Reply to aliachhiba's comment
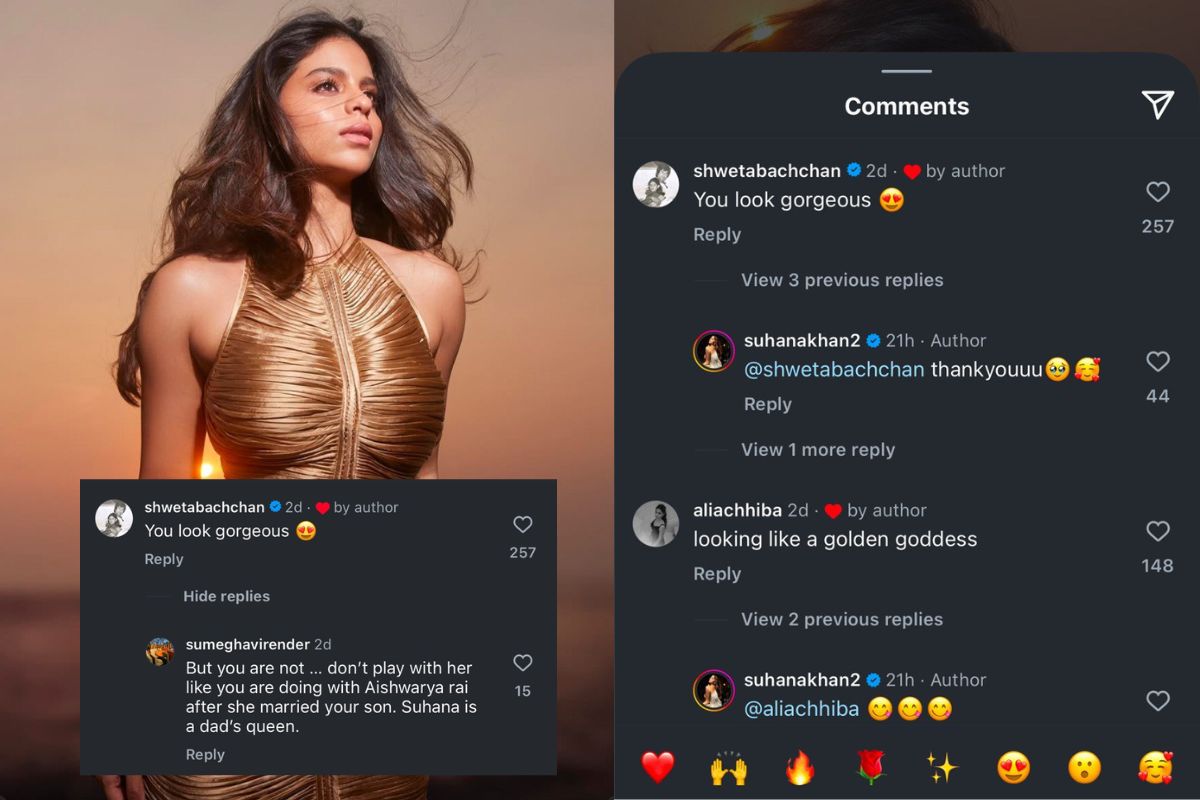 (717, 574)
